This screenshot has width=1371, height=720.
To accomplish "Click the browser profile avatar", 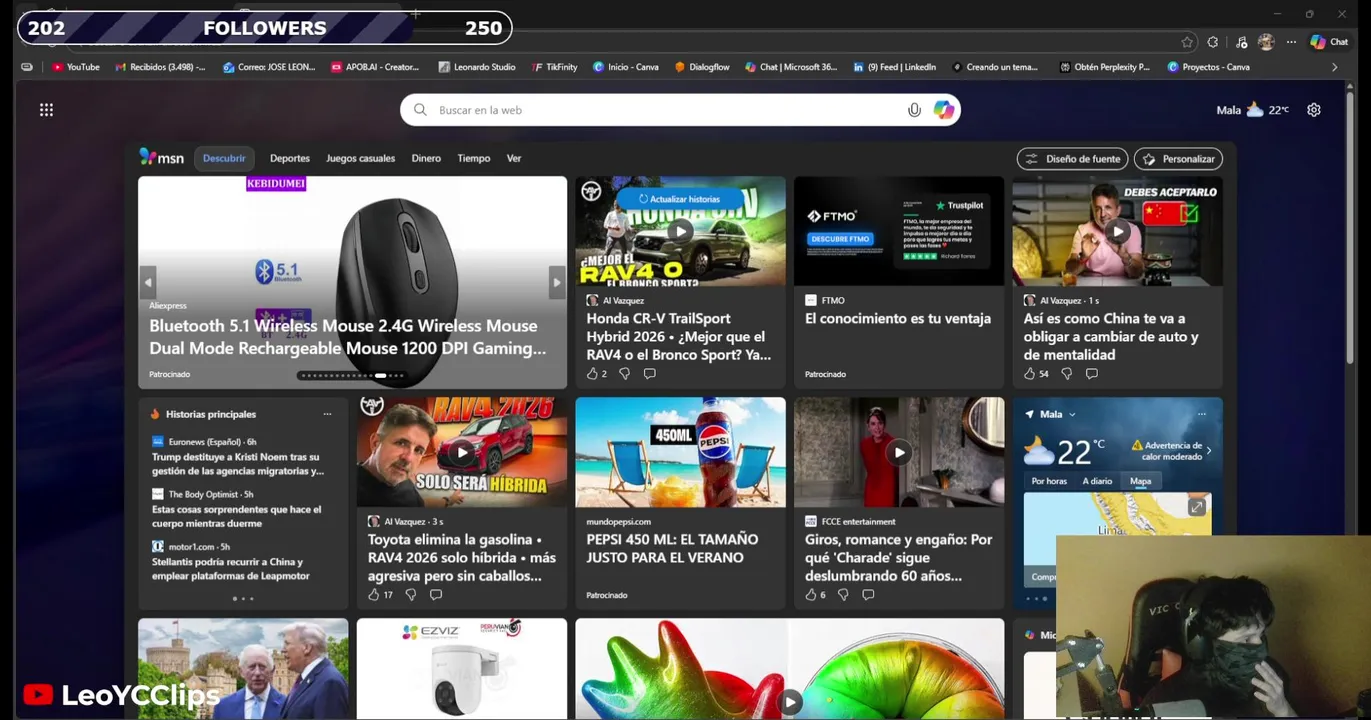I will pos(1266,42).
